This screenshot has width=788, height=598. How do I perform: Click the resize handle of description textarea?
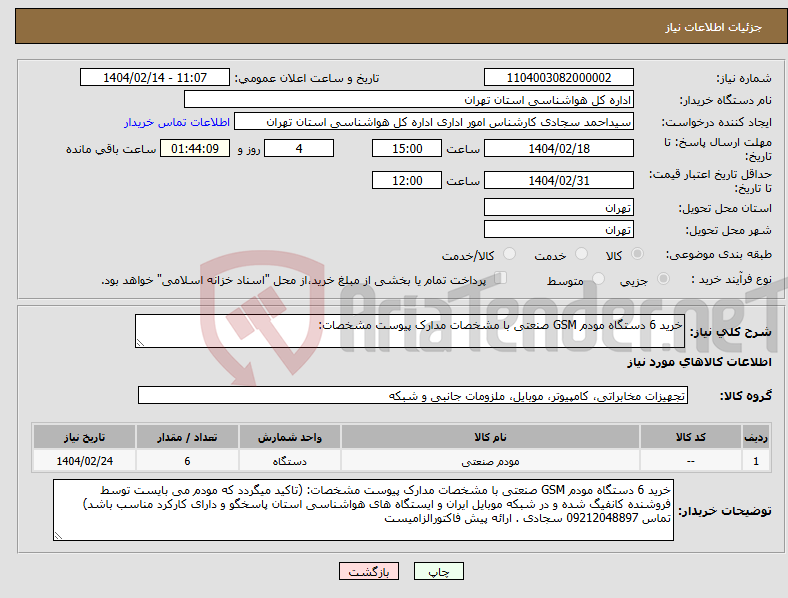[140, 343]
